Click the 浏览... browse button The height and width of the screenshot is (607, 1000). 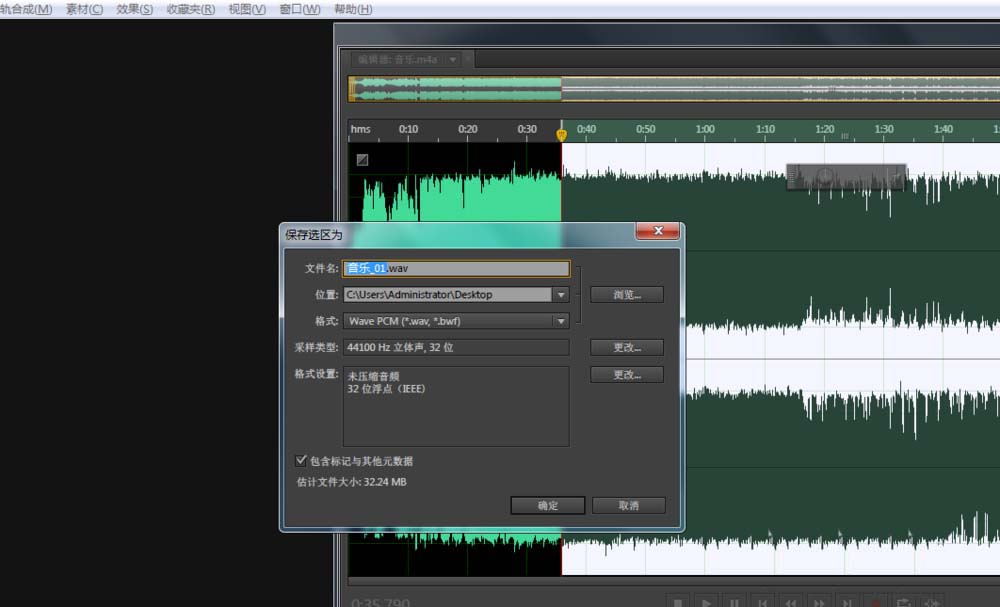pyautogui.click(x=627, y=295)
